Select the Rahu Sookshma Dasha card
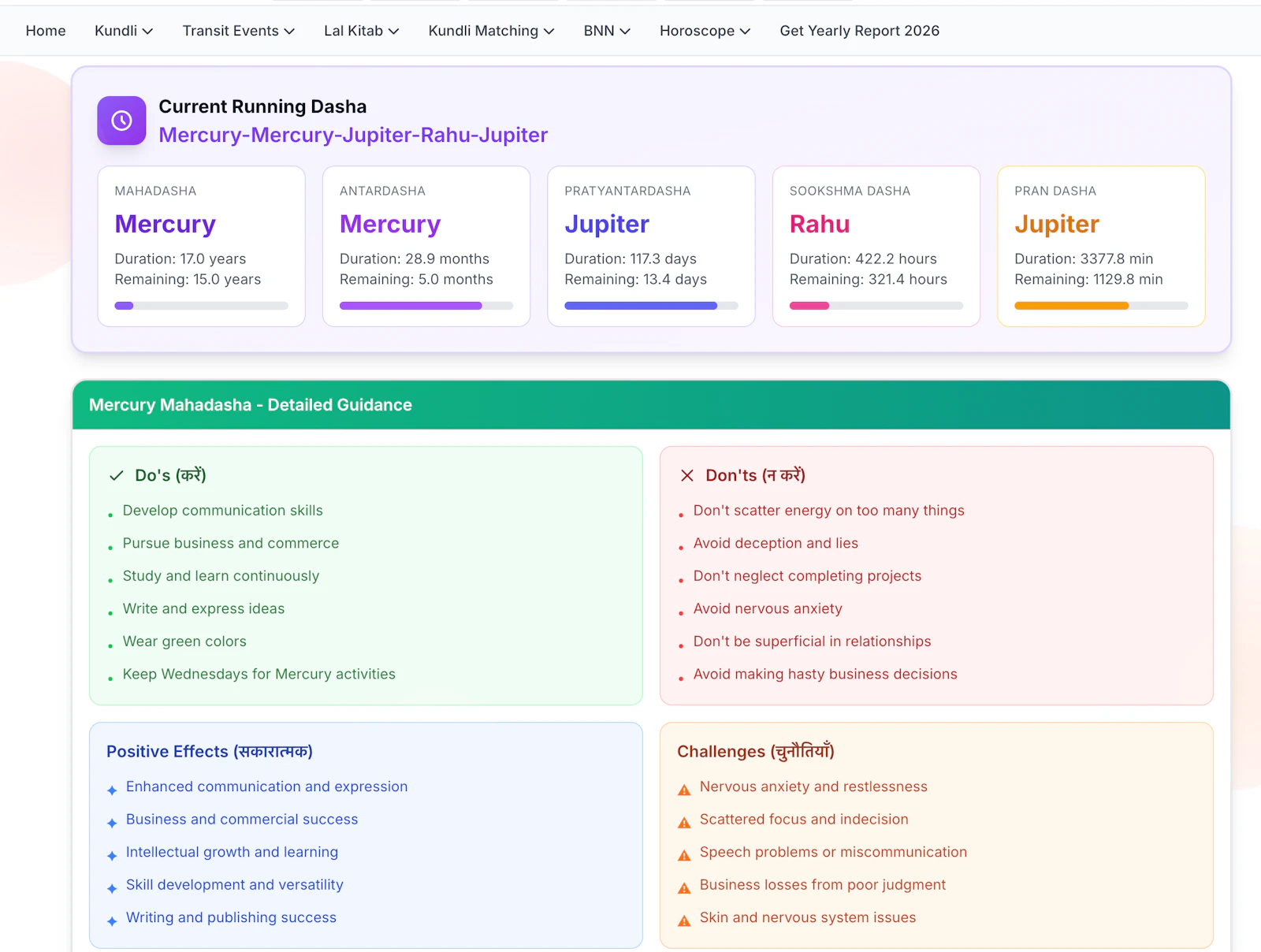1261x952 pixels. 876,247
